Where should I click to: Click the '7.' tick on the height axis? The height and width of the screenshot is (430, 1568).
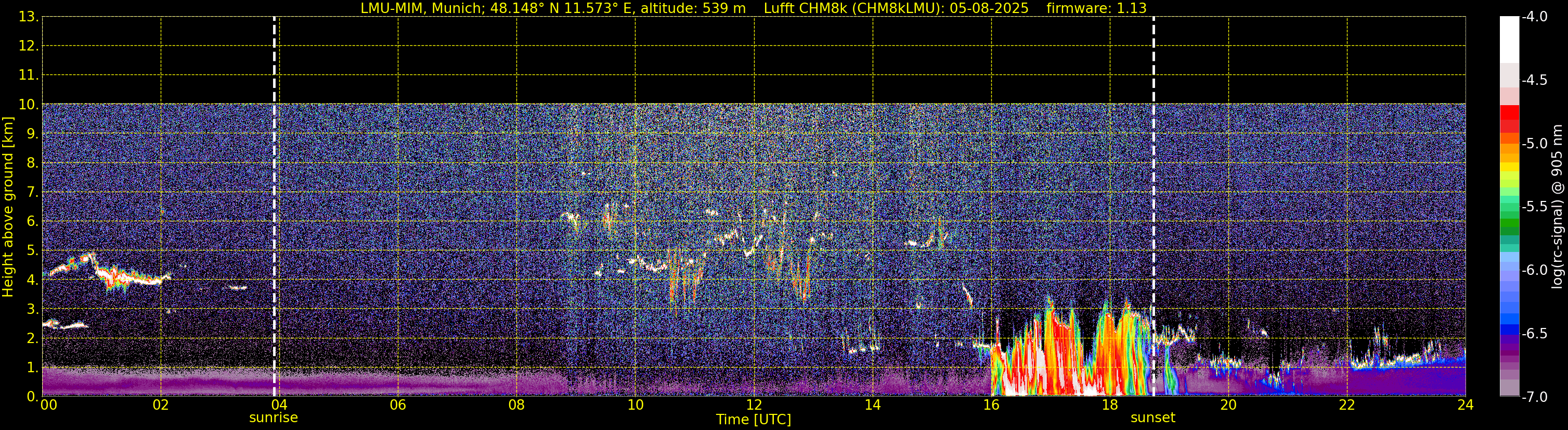pyautogui.click(x=32, y=193)
